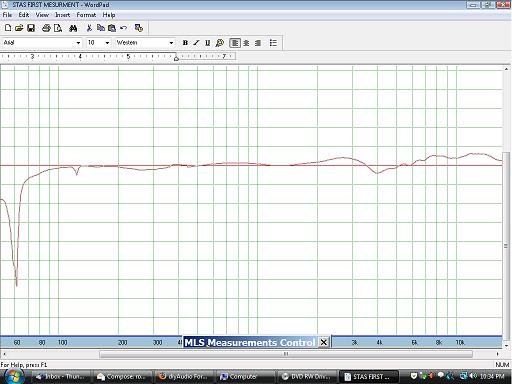This screenshot has height=384, width=512.
Task: Expand the Western script dropdown
Action: pyautogui.click(x=171, y=43)
